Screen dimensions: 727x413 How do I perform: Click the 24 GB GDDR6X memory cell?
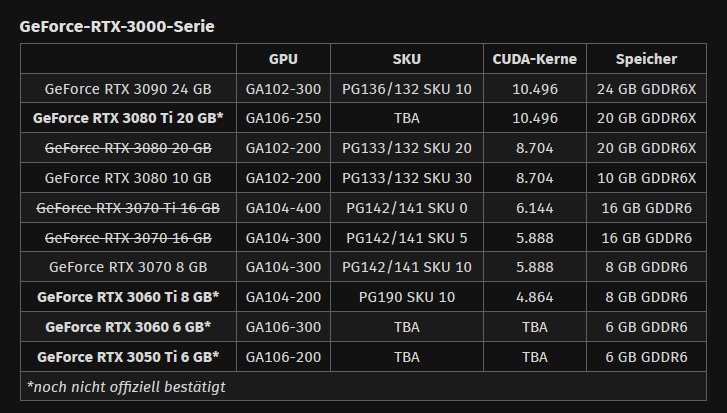pyautogui.click(x=646, y=89)
